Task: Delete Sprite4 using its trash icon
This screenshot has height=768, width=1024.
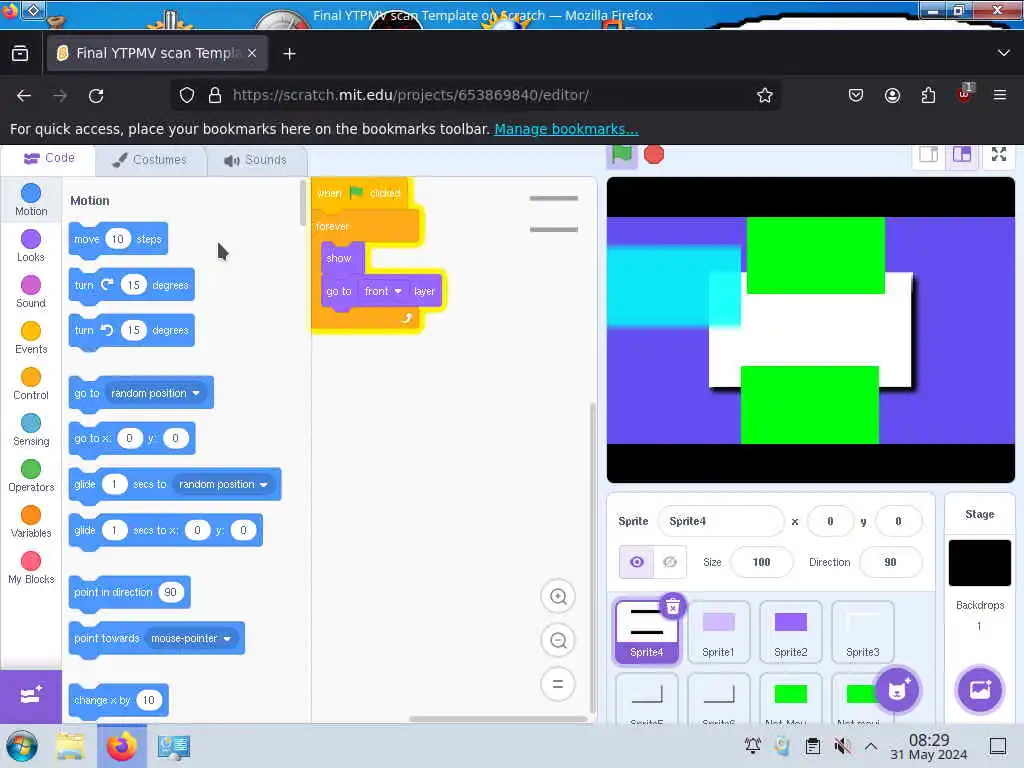Action: click(673, 607)
